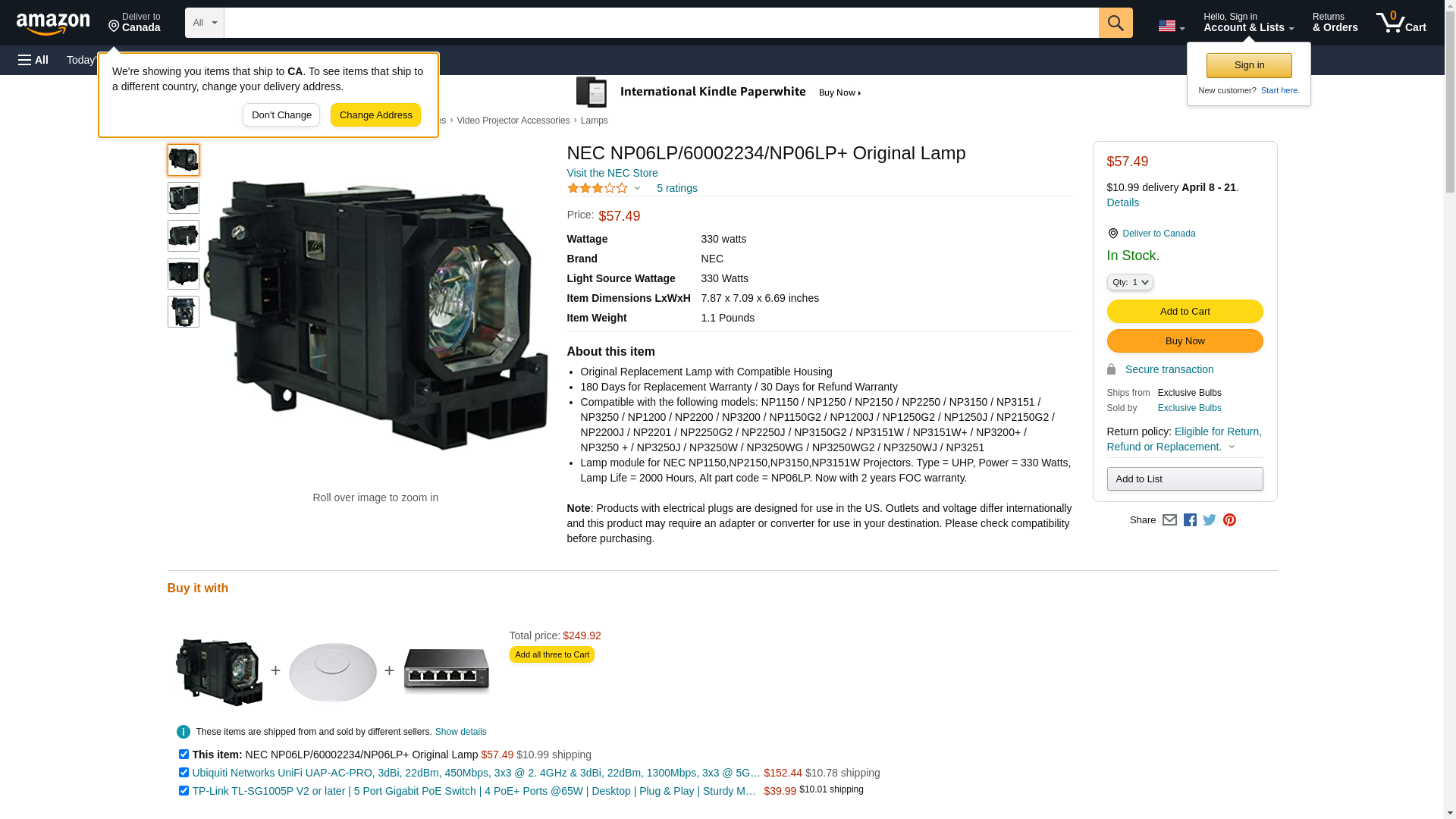Open the All hamburger menu
Image resolution: width=1456 pixels, height=819 pixels.
(33, 60)
